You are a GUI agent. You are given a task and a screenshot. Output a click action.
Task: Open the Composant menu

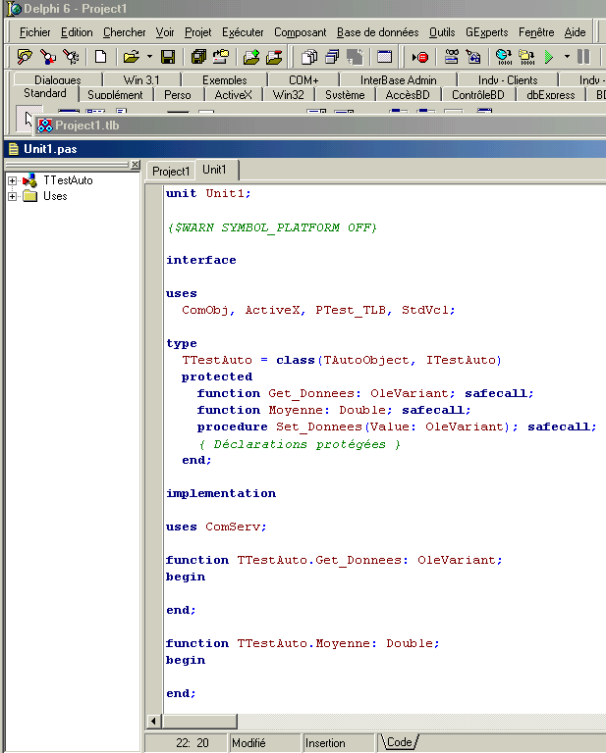[300, 32]
